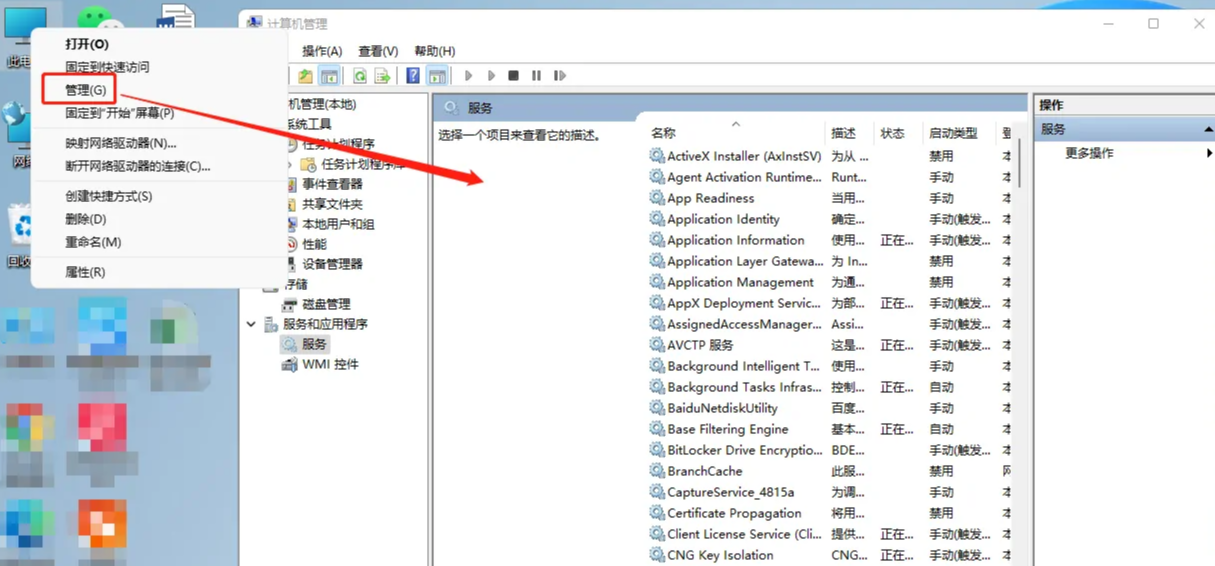The width and height of the screenshot is (1215, 566).
Task: Click gear icon beside BaiduNetdiskUtility
Action: [657, 408]
